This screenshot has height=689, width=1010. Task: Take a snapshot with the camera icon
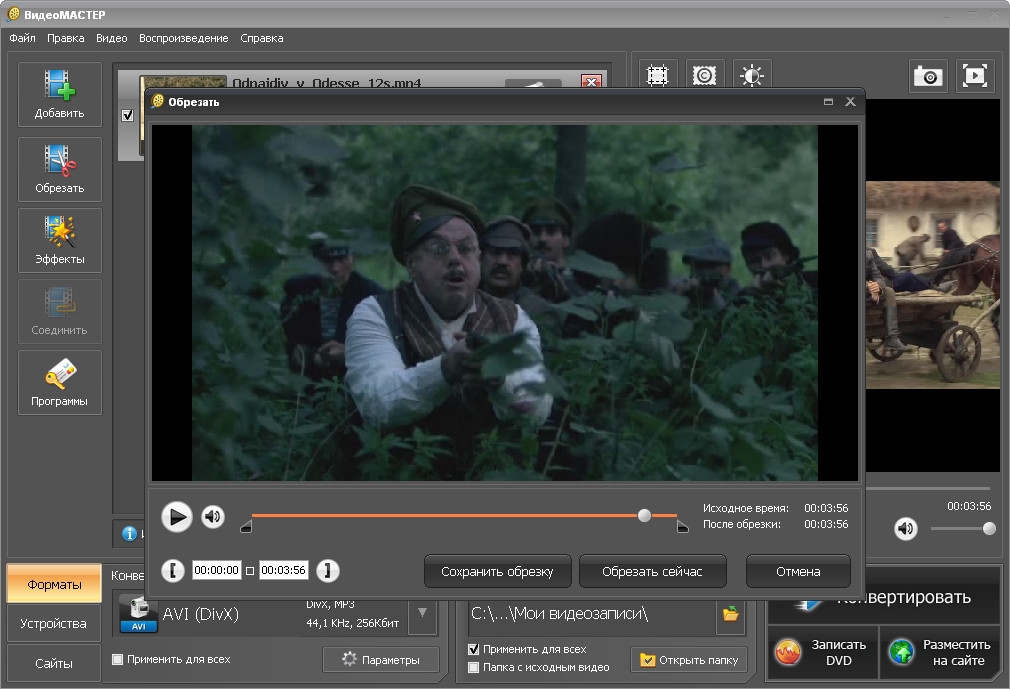click(x=928, y=76)
